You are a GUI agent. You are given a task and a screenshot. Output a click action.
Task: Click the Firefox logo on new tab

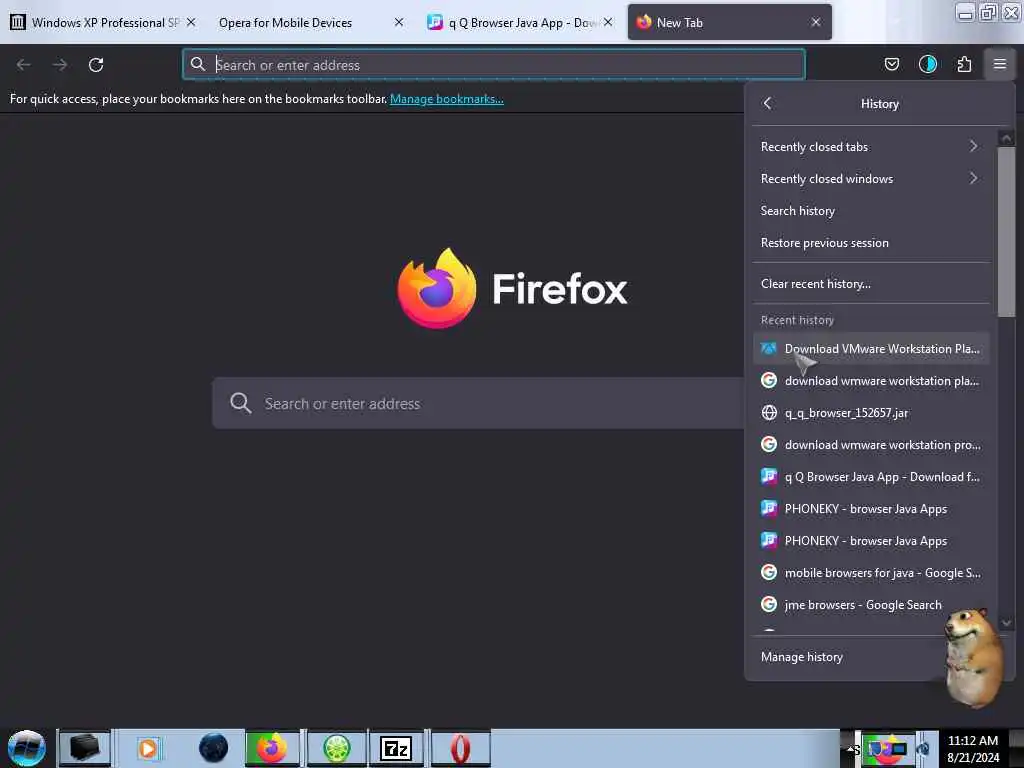(436, 288)
